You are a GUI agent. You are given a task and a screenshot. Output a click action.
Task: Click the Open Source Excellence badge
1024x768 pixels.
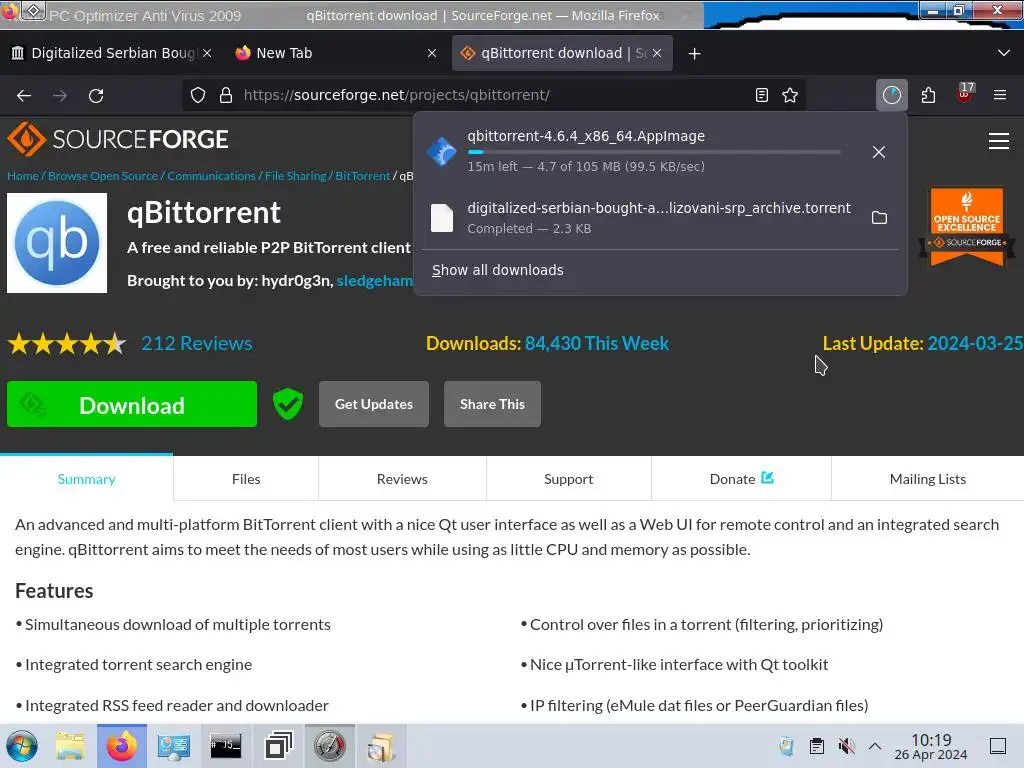967,226
